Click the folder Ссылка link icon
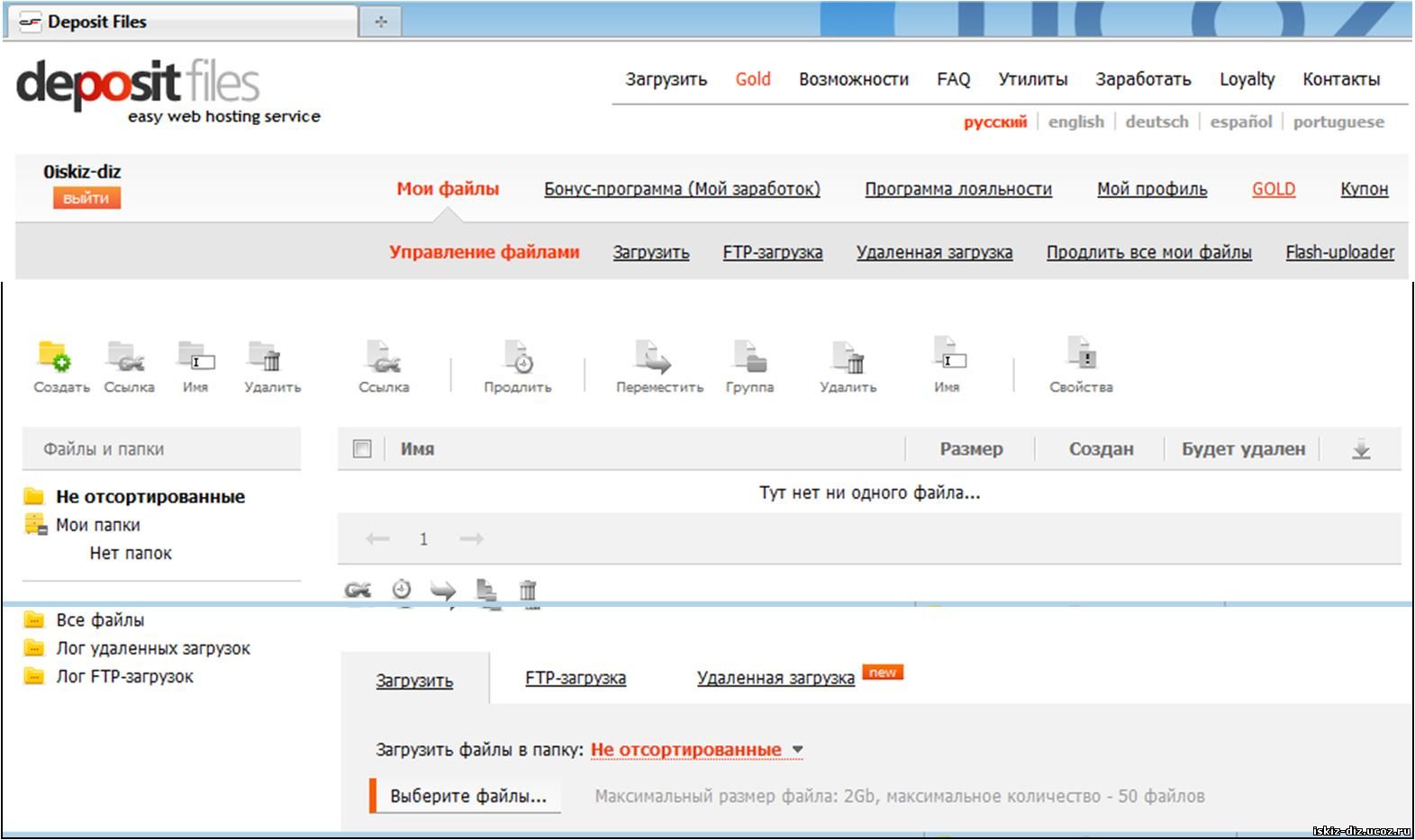 [126, 357]
